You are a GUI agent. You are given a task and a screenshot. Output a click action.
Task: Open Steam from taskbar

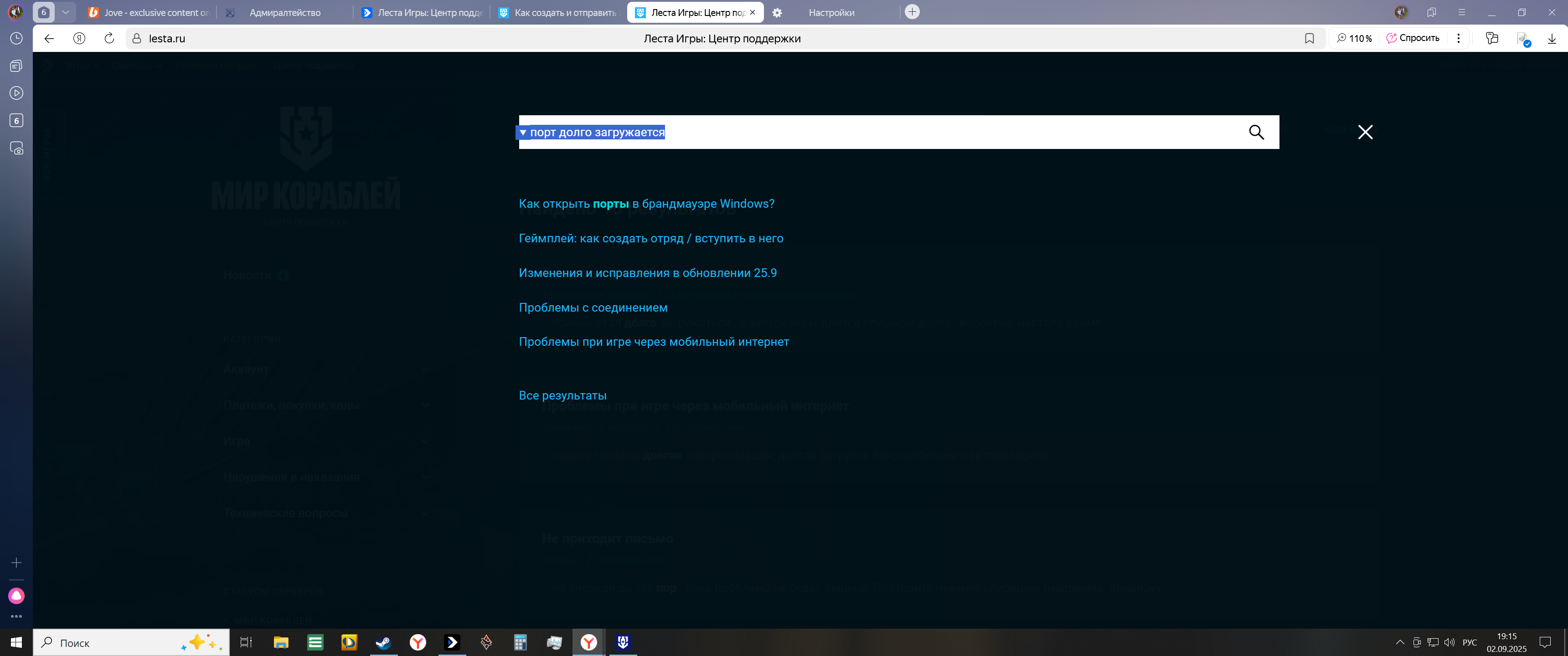pos(383,643)
